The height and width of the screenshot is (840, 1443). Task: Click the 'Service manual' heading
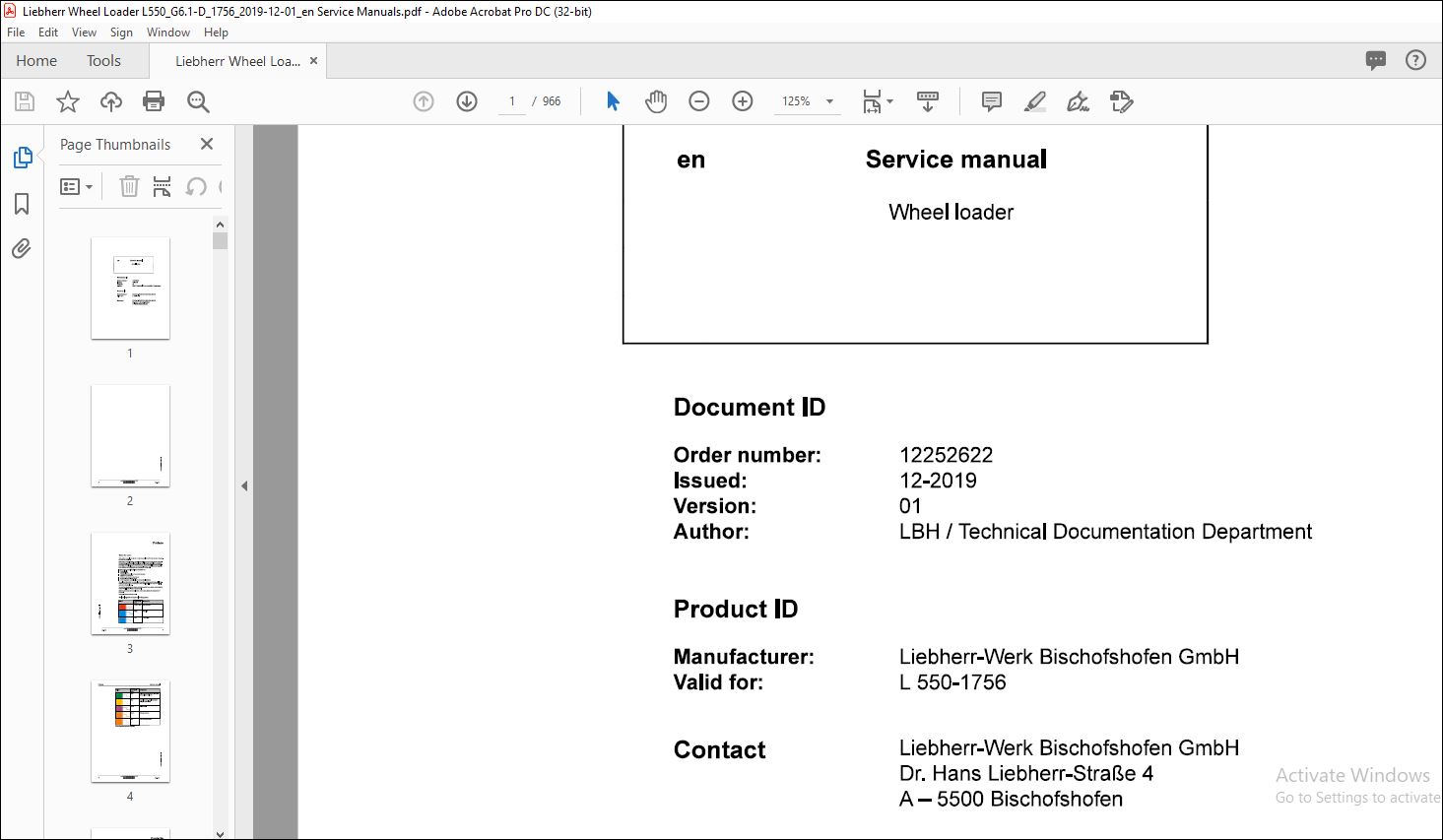955,160
